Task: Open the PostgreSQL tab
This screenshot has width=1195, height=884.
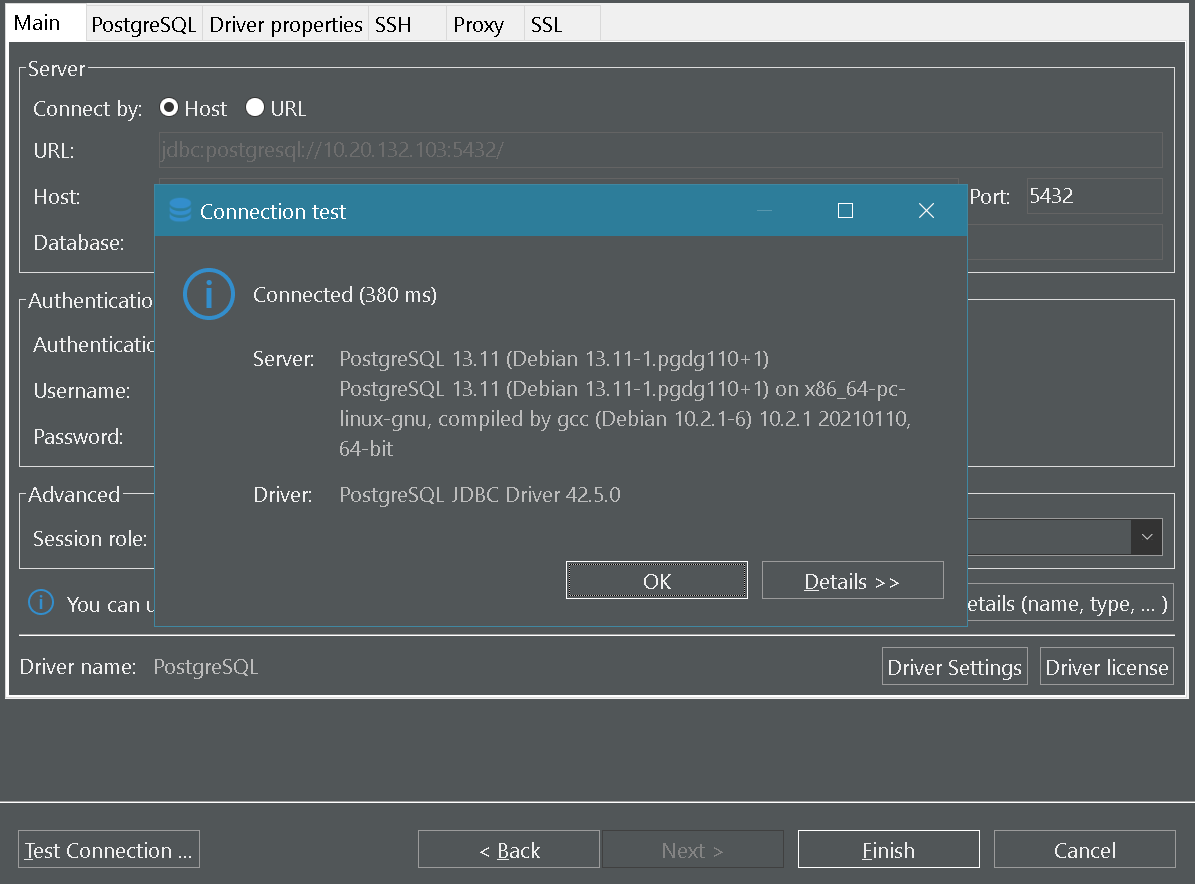Action: [x=144, y=24]
